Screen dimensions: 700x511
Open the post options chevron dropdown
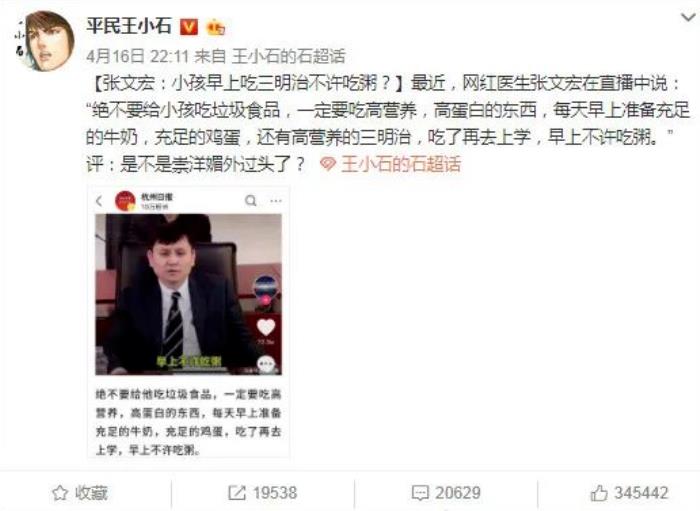pyautogui.click(x=687, y=17)
